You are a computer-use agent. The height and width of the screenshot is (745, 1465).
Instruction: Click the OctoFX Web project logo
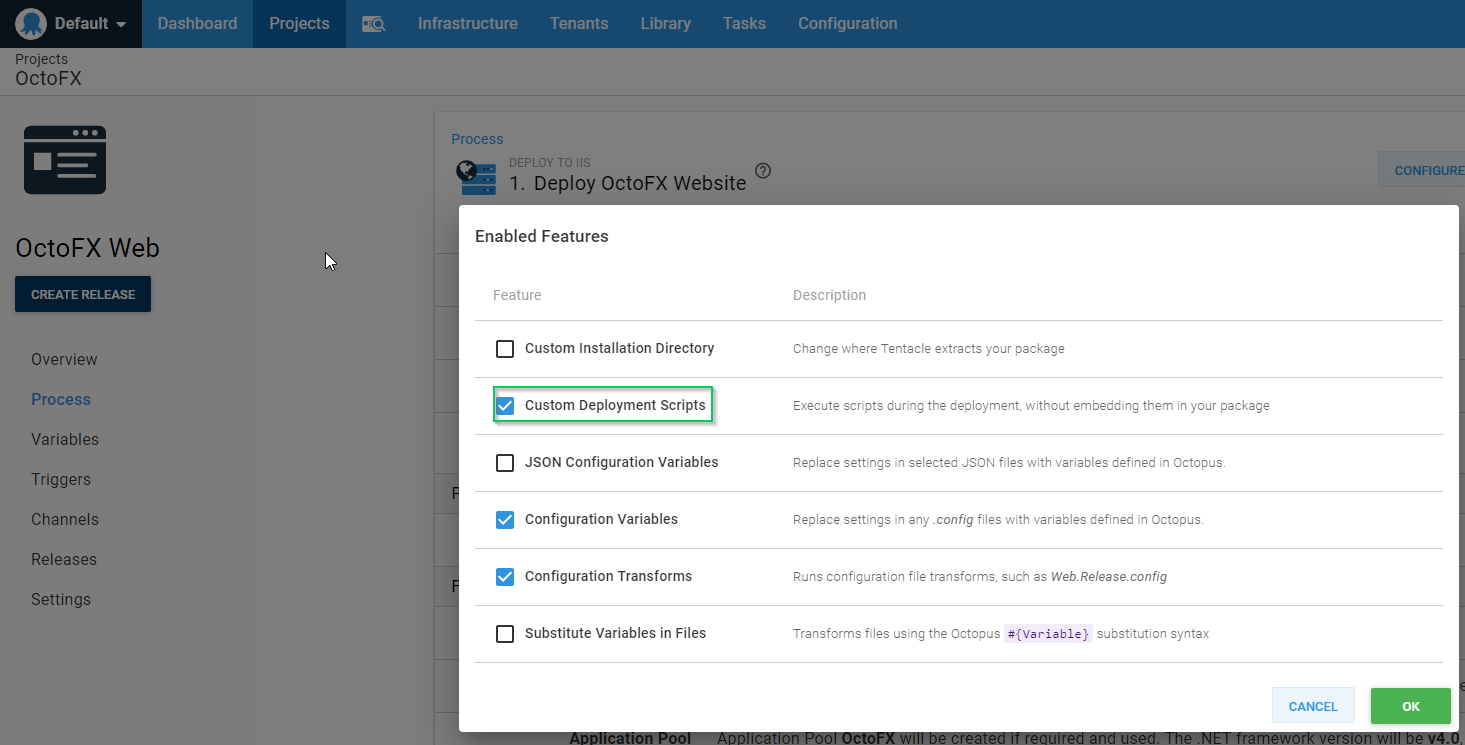[65, 160]
